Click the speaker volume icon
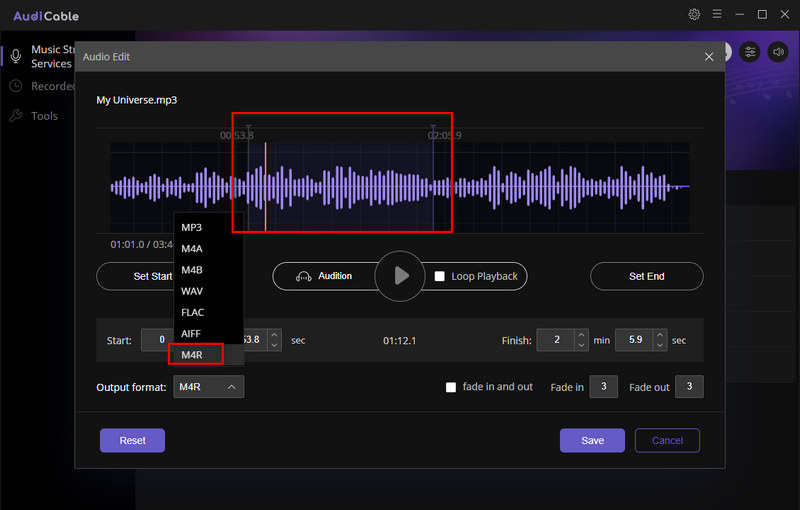Viewport: 800px width, 510px height. (x=778, y=52)
